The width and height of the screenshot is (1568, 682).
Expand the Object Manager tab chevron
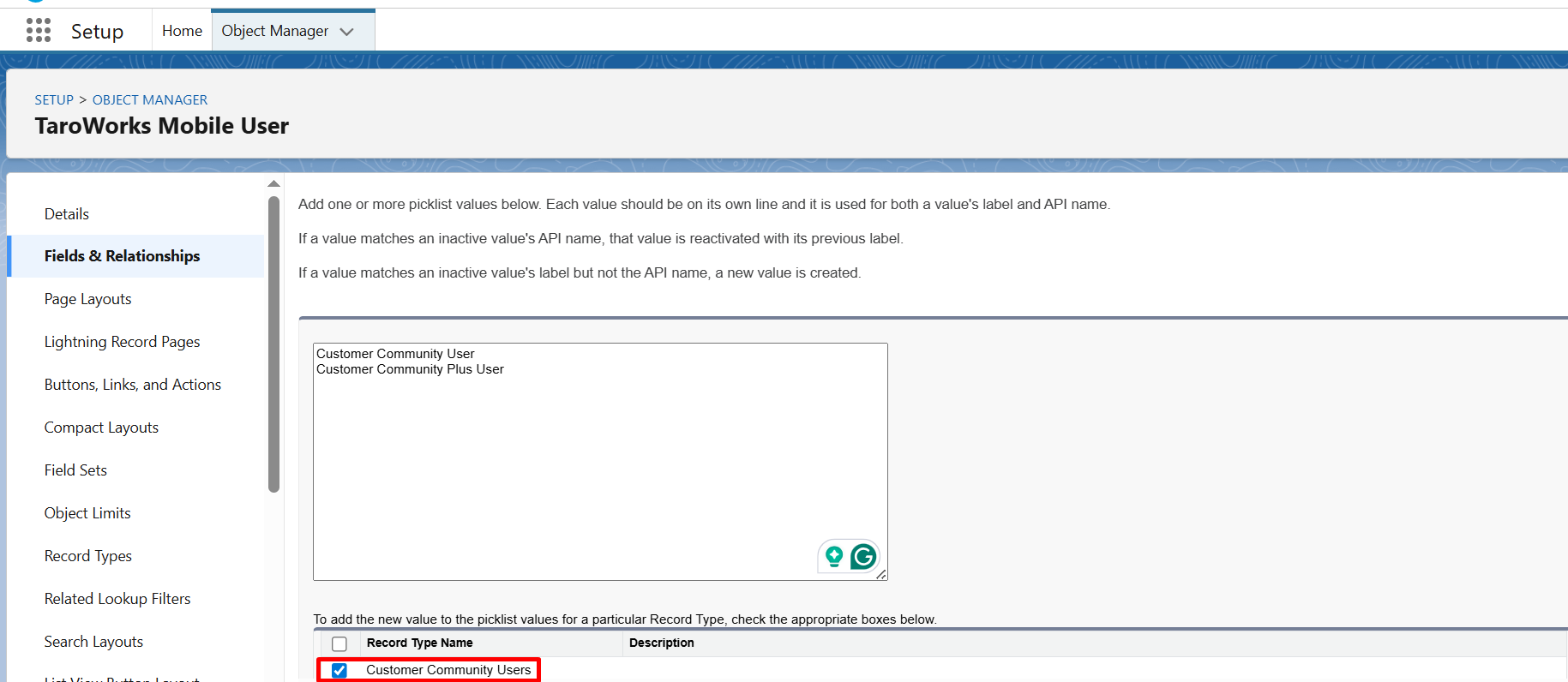tap(346, 32)
